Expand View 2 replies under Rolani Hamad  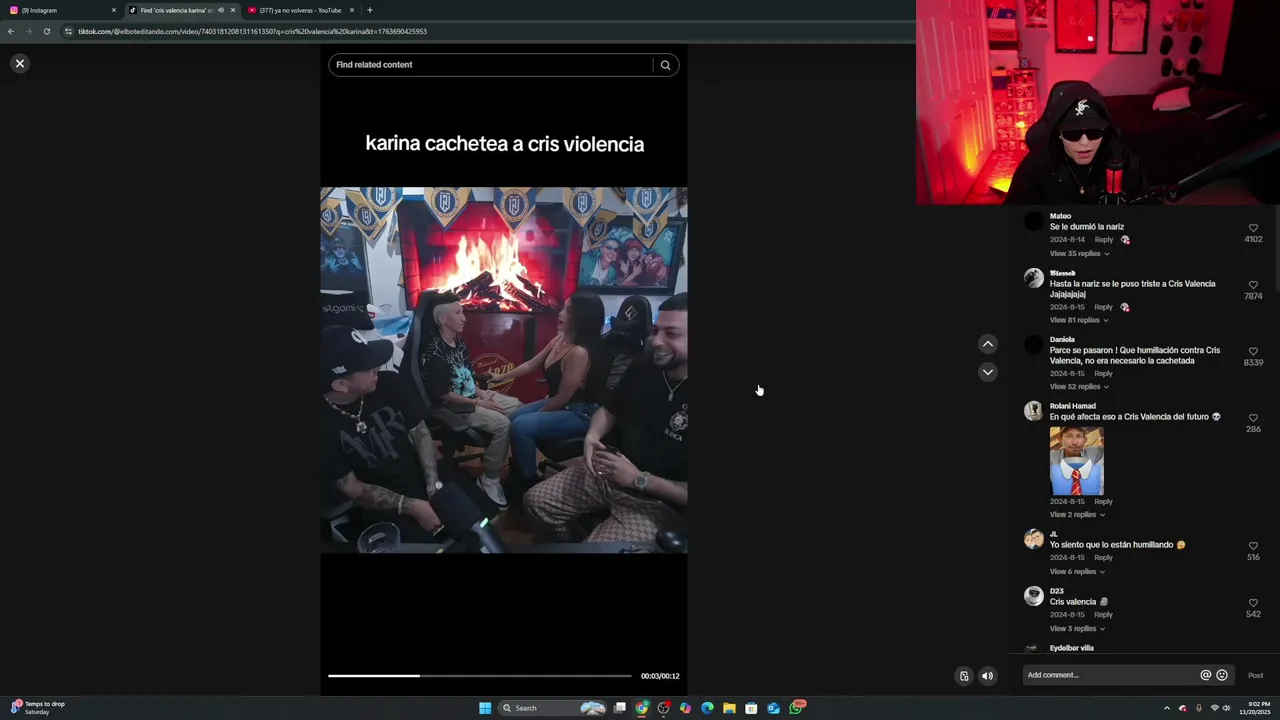click(1077, 514)
